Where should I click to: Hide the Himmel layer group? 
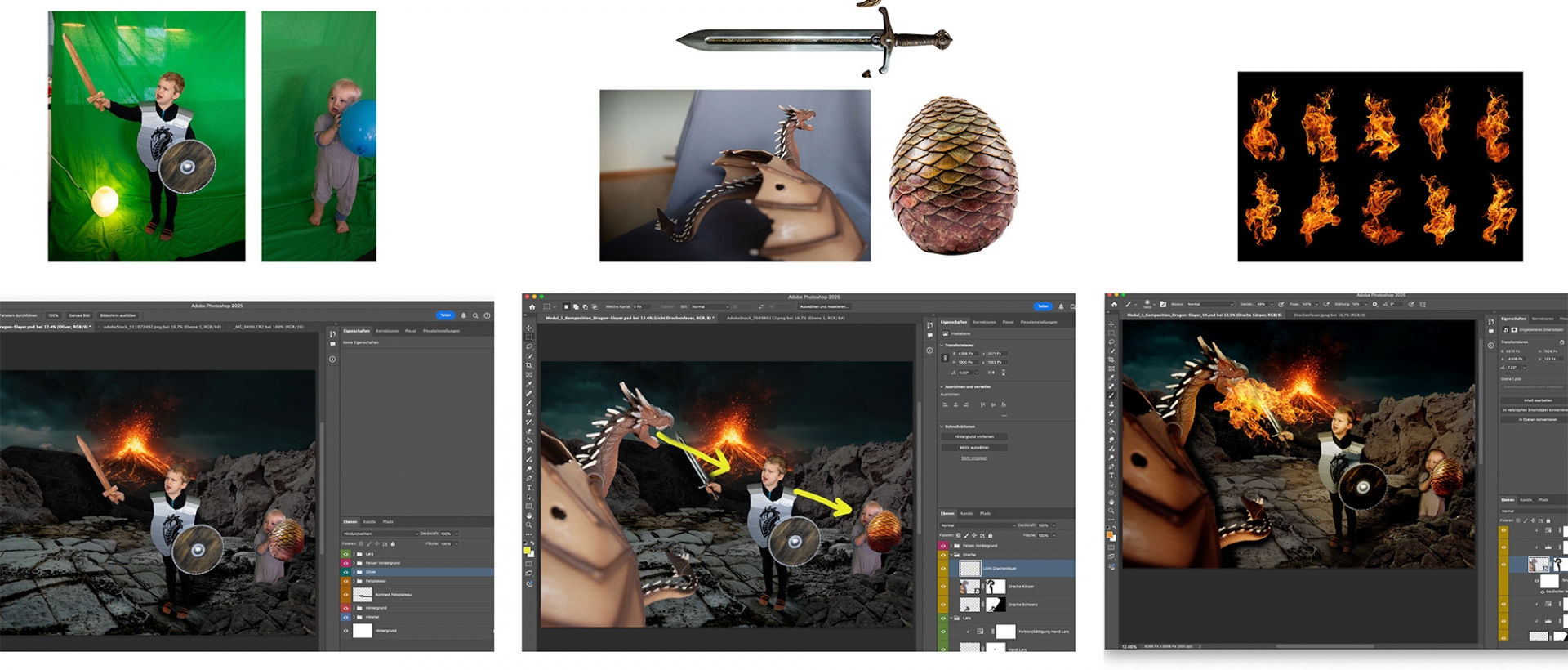[x=345, y=617]
